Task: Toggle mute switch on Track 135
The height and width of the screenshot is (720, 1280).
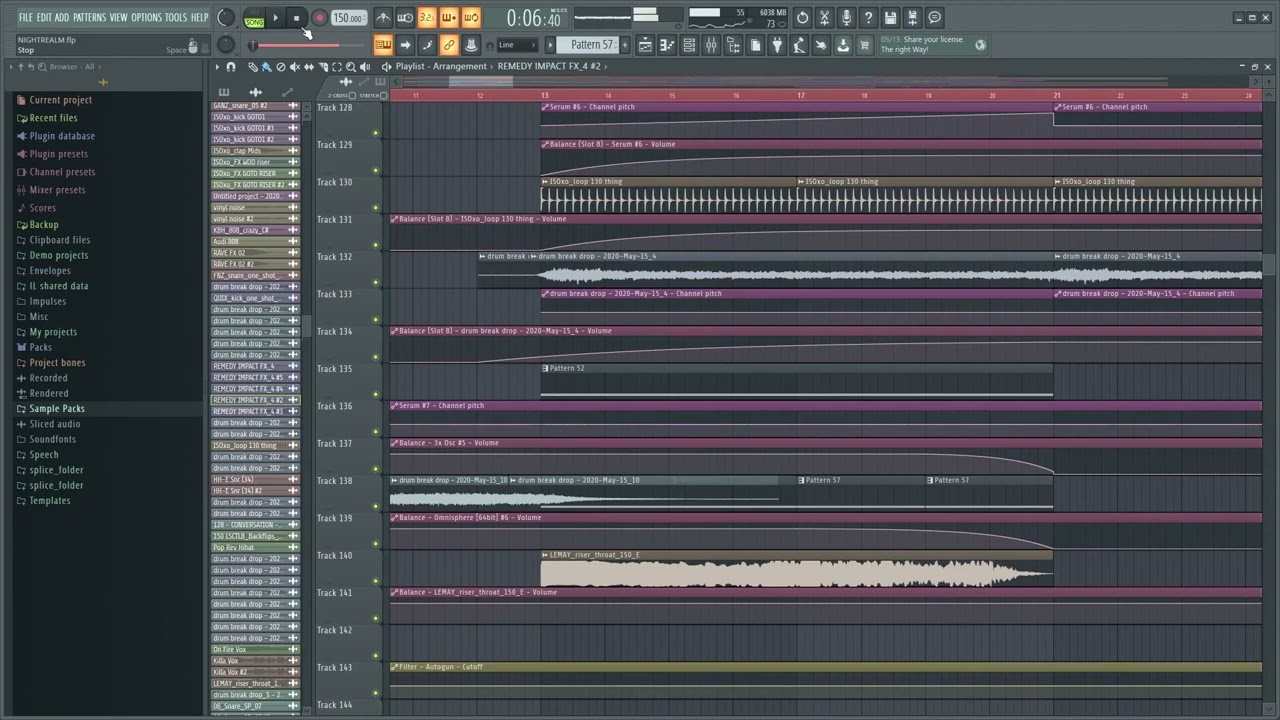Action: (x=376, y=394)
